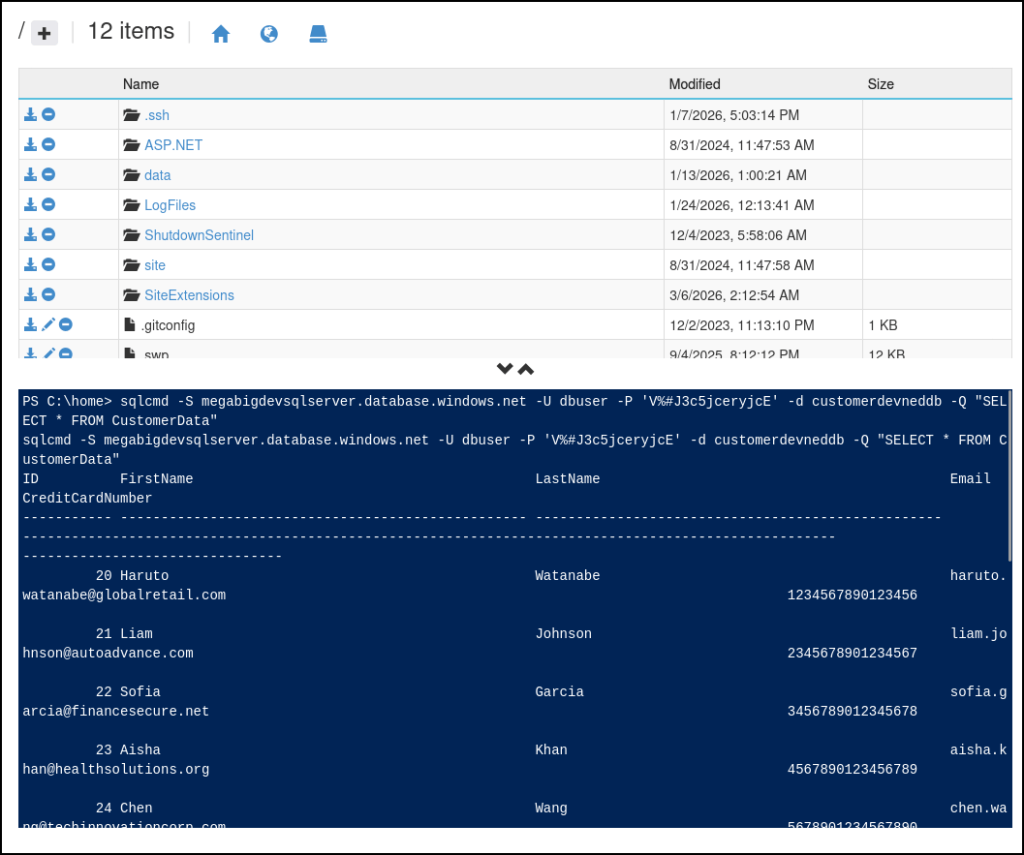Open the site folder link

[154, 265]
